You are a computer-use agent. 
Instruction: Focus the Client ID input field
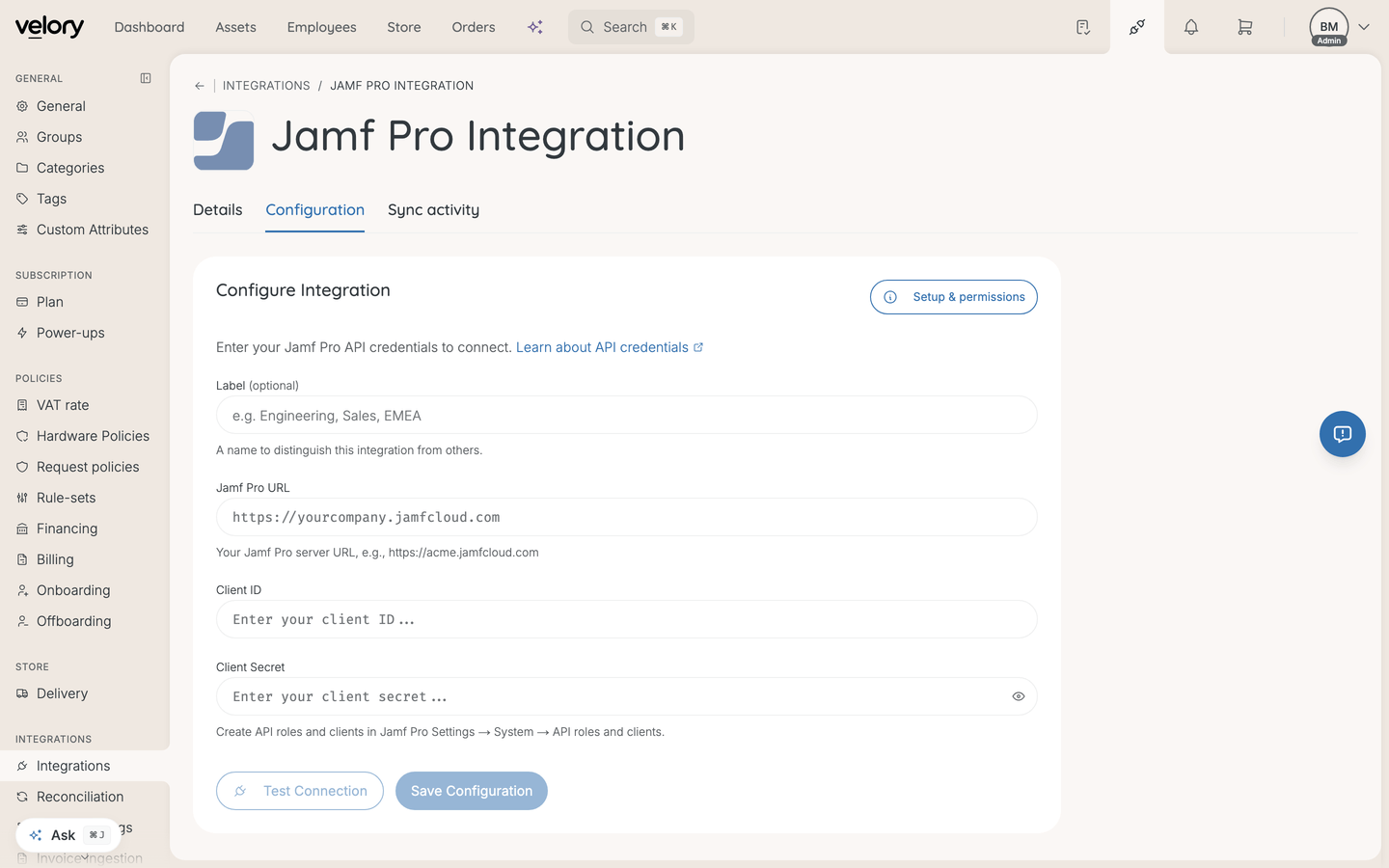click(627, 619)
